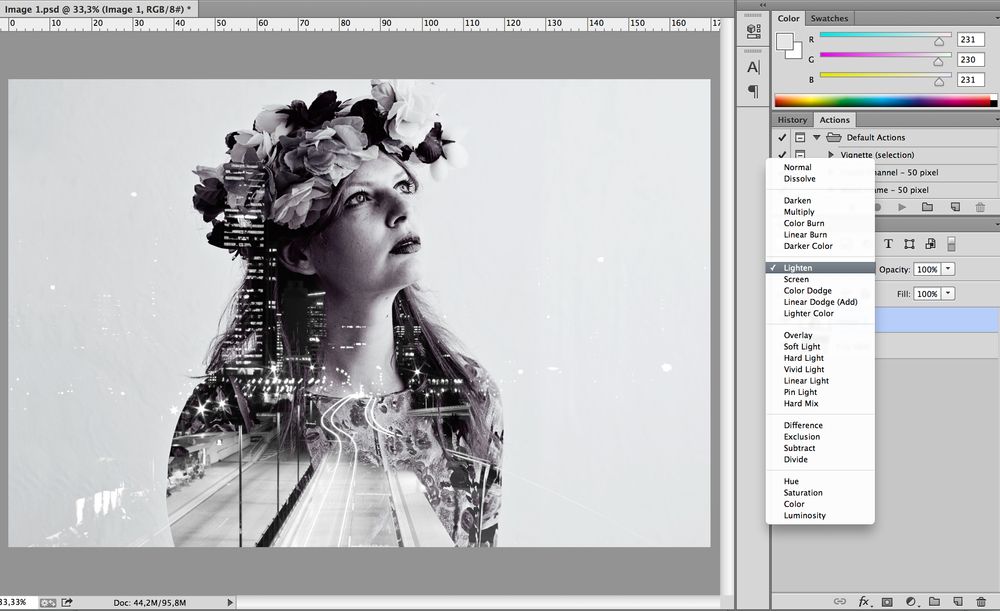
Task: Open the Paragraph panel icon
Action: (x=754, y=92)
